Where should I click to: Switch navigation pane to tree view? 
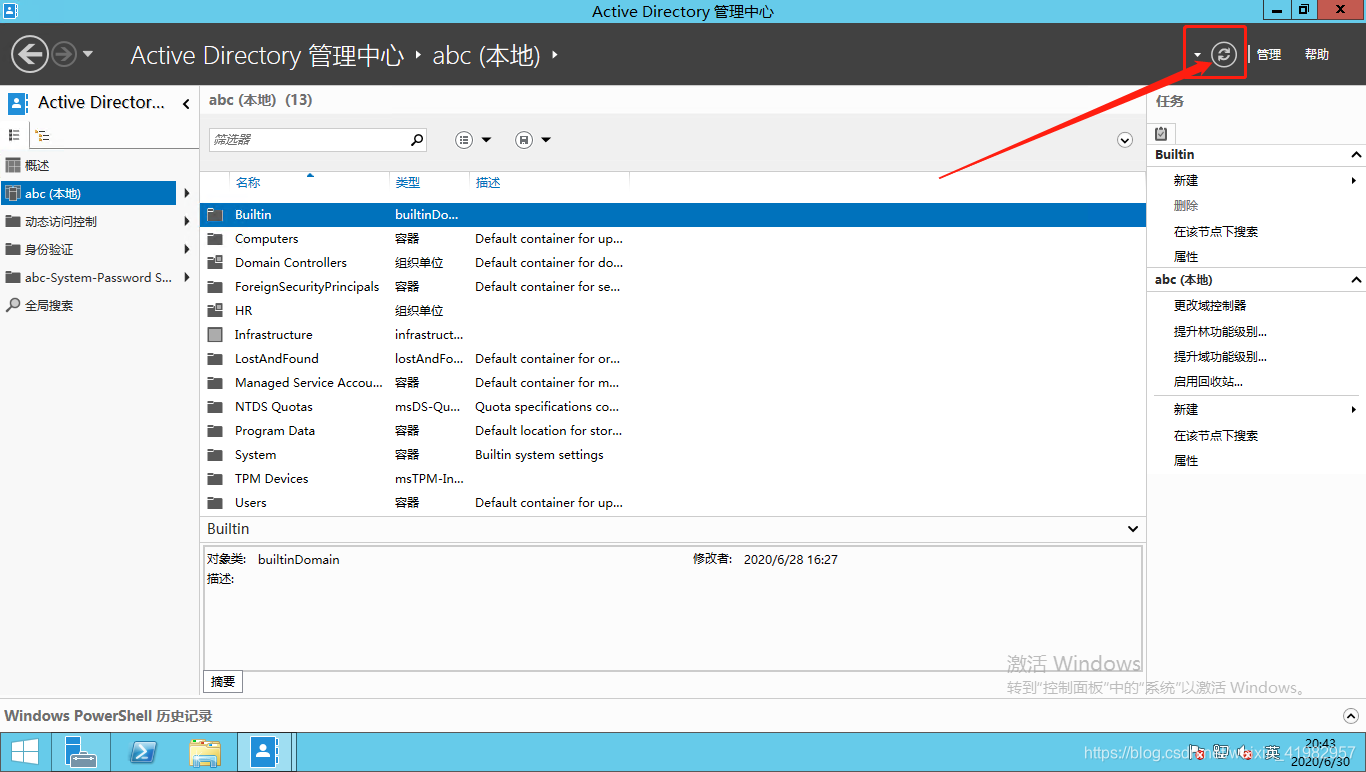pos(42,135)
